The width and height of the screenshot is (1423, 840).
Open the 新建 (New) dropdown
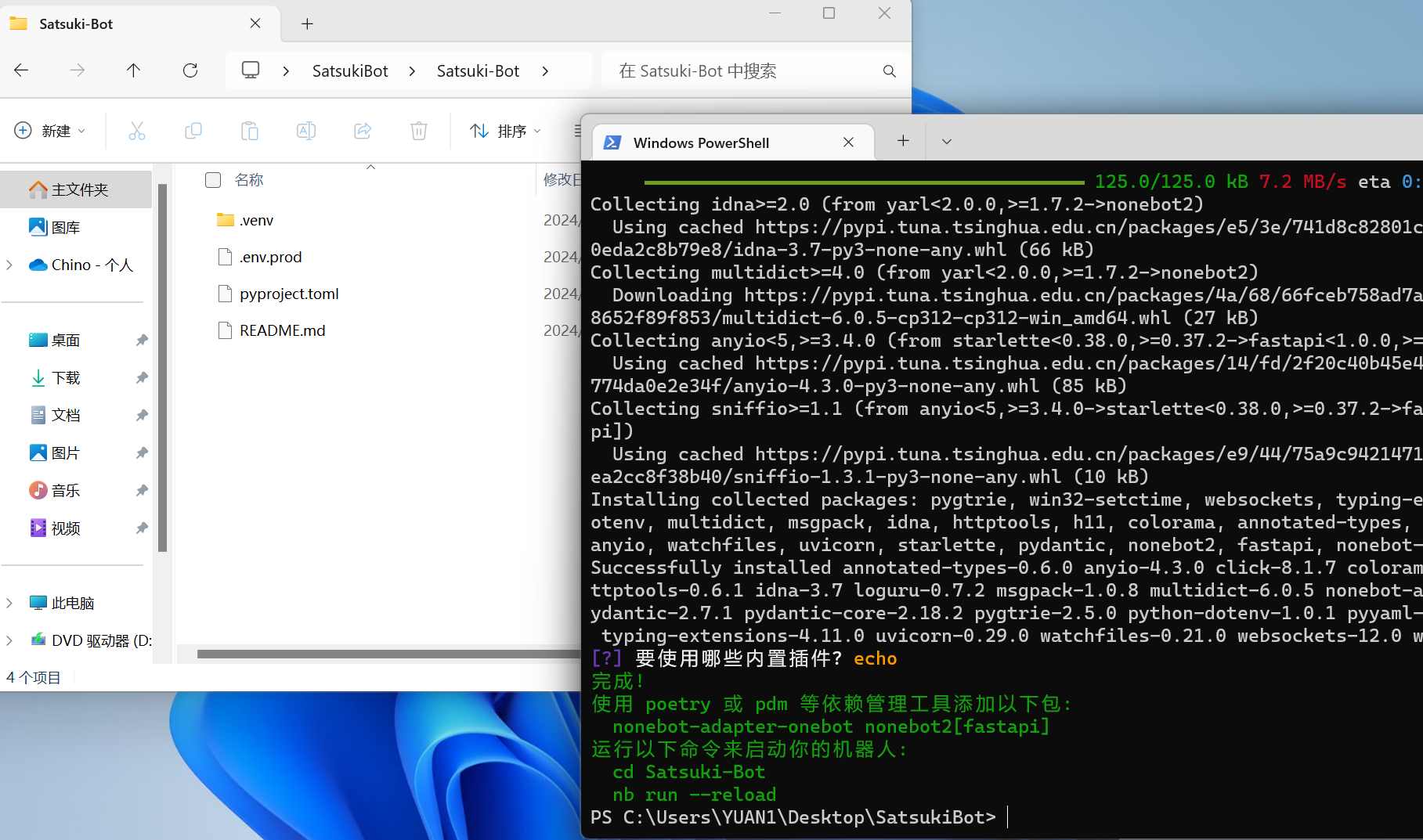pyautogui.click(x=49, y=131)
